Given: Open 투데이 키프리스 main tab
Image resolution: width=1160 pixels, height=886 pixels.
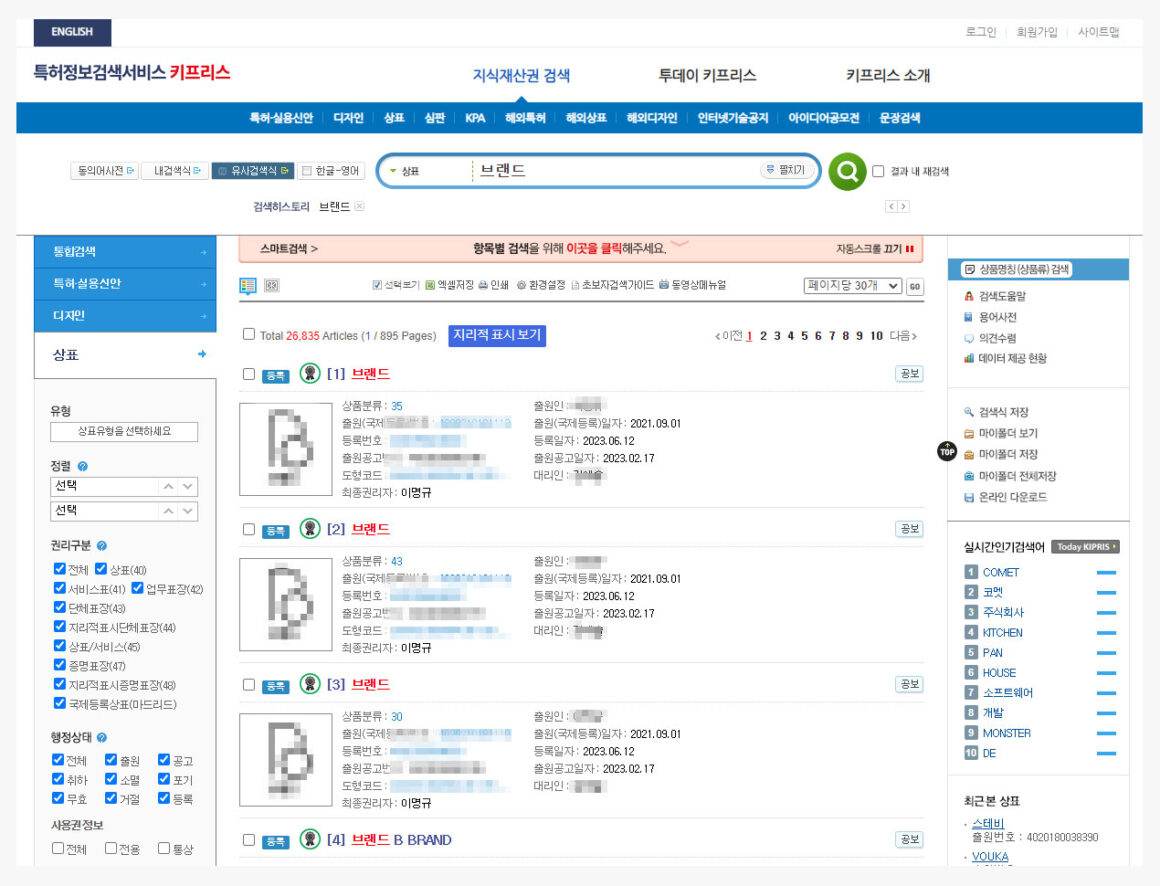Looking at the screenshot, I should pos(707,75).
